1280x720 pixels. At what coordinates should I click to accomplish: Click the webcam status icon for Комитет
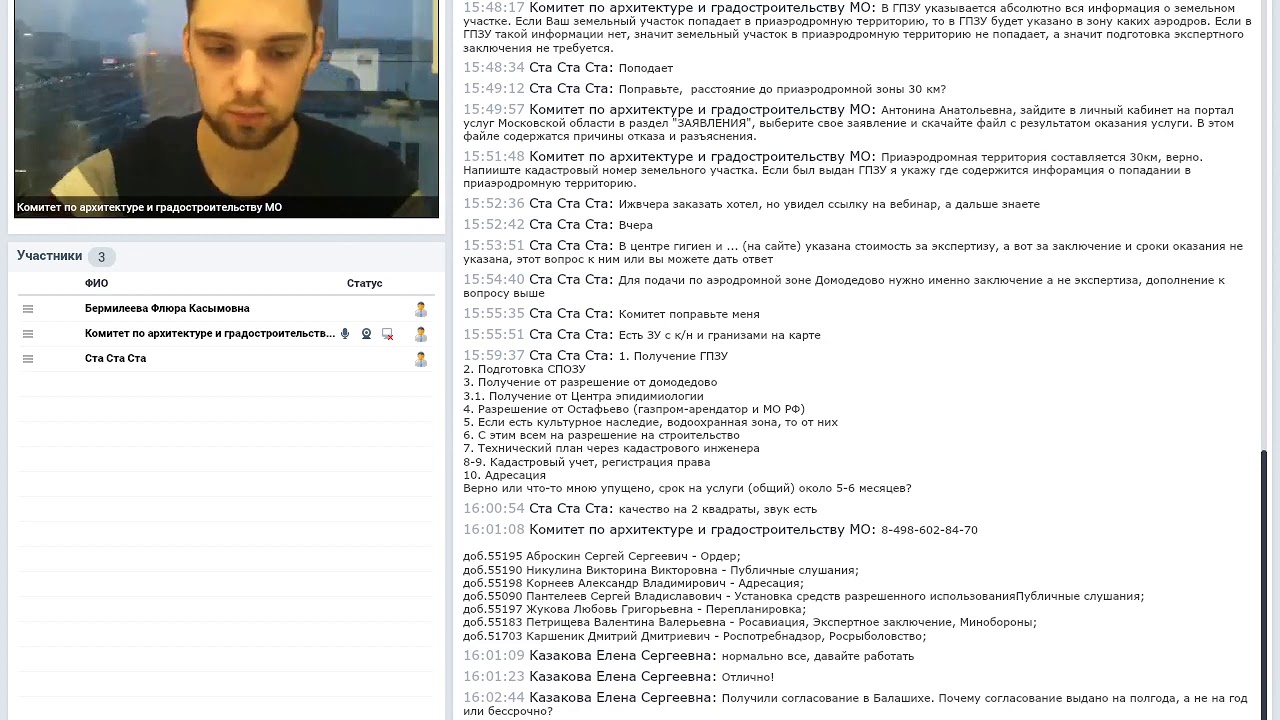[367, 334]
